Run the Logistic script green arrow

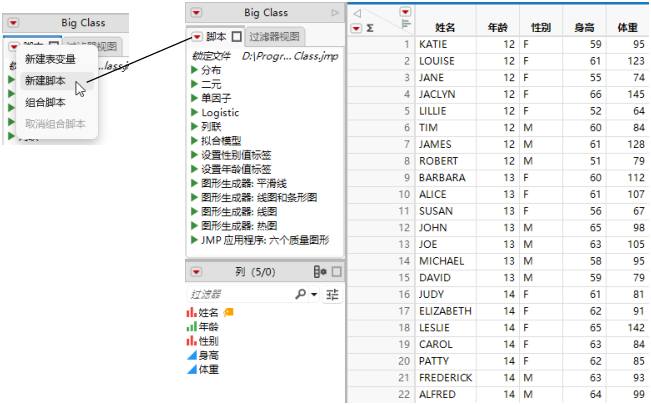194,112
